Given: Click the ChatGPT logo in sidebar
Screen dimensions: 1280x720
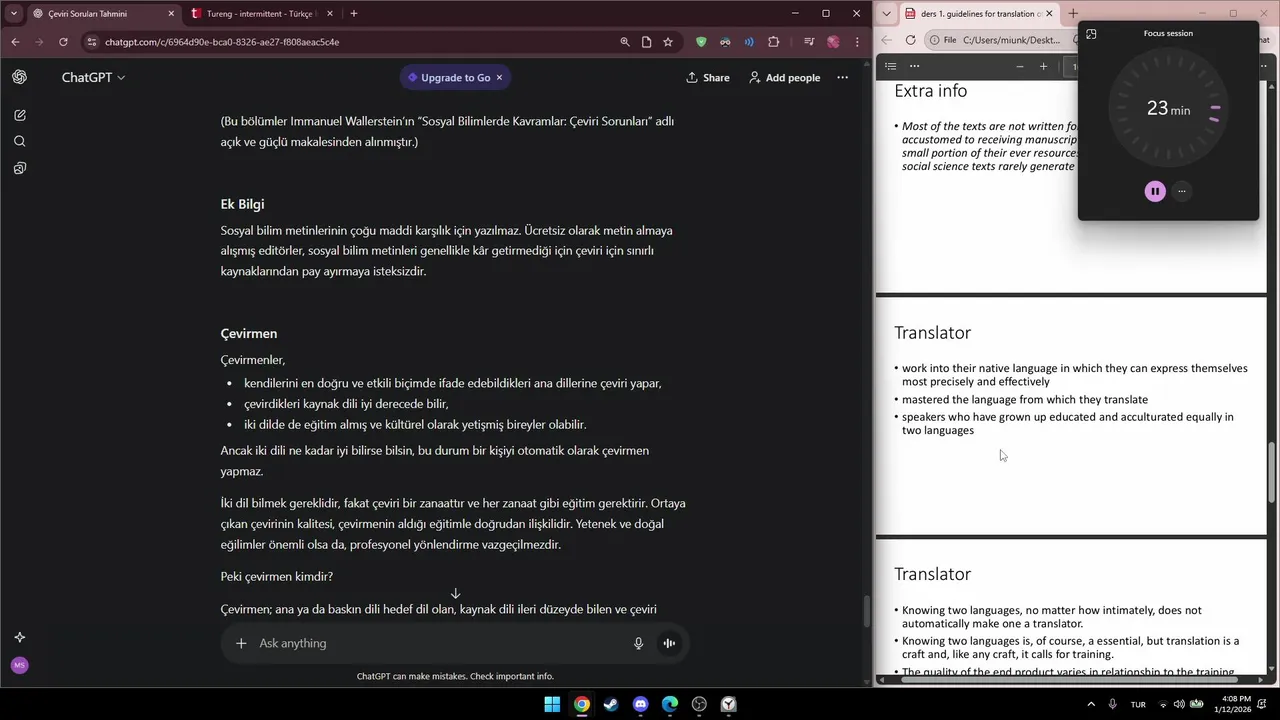Looking at the screenshot, I should 19,77.
